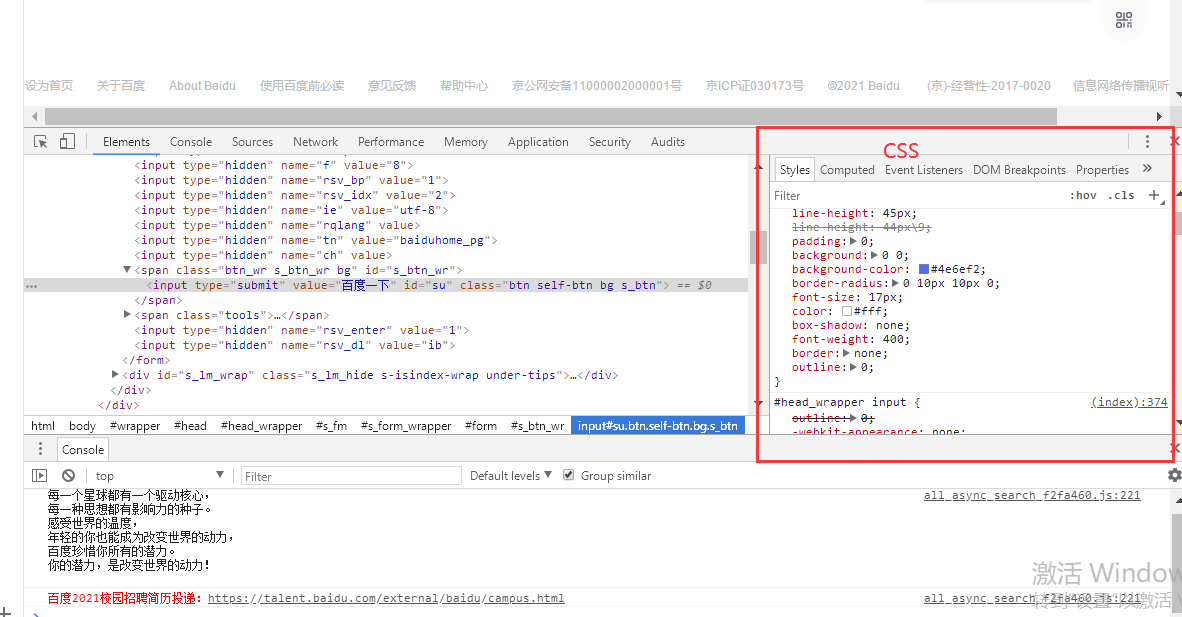Viewport: 1182px width, 617px height.
Task: Toggle the Group similar checkbox
Action: click(568, 475)
